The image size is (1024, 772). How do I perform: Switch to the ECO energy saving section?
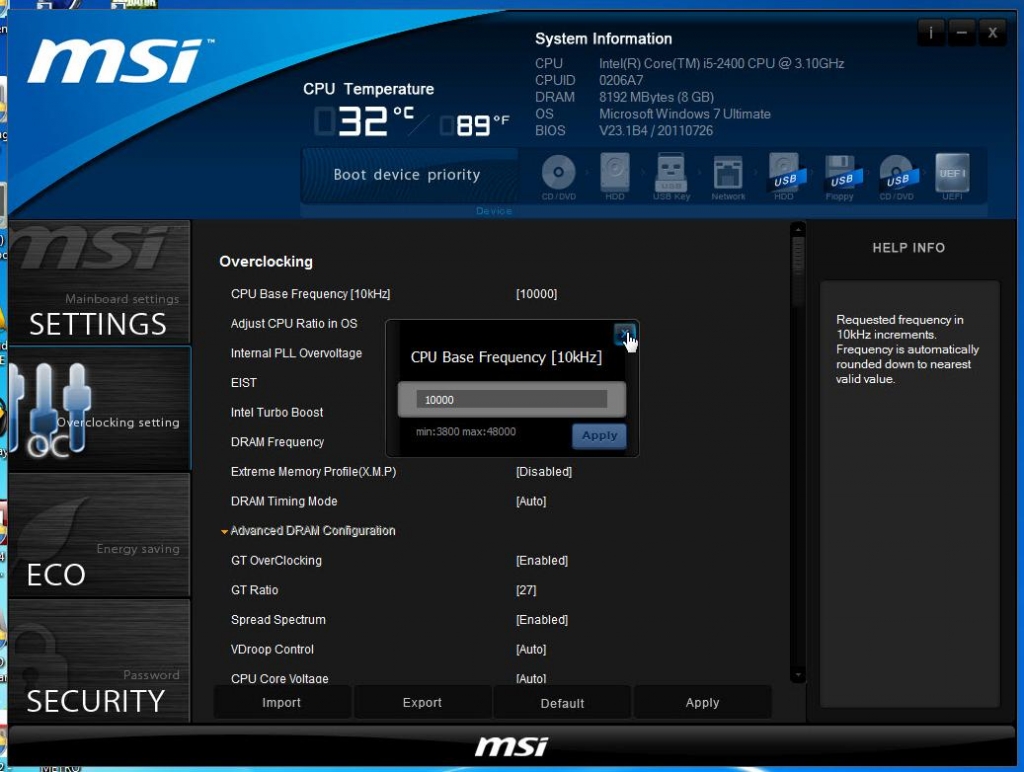coord(98,562)
